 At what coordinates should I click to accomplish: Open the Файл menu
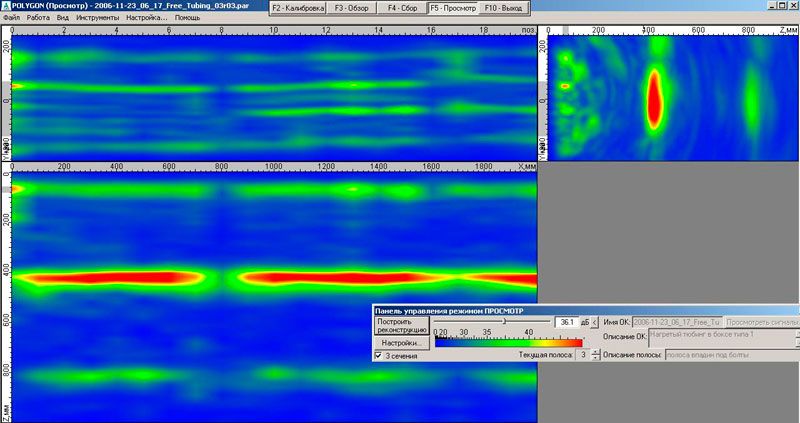pos(12,17)
